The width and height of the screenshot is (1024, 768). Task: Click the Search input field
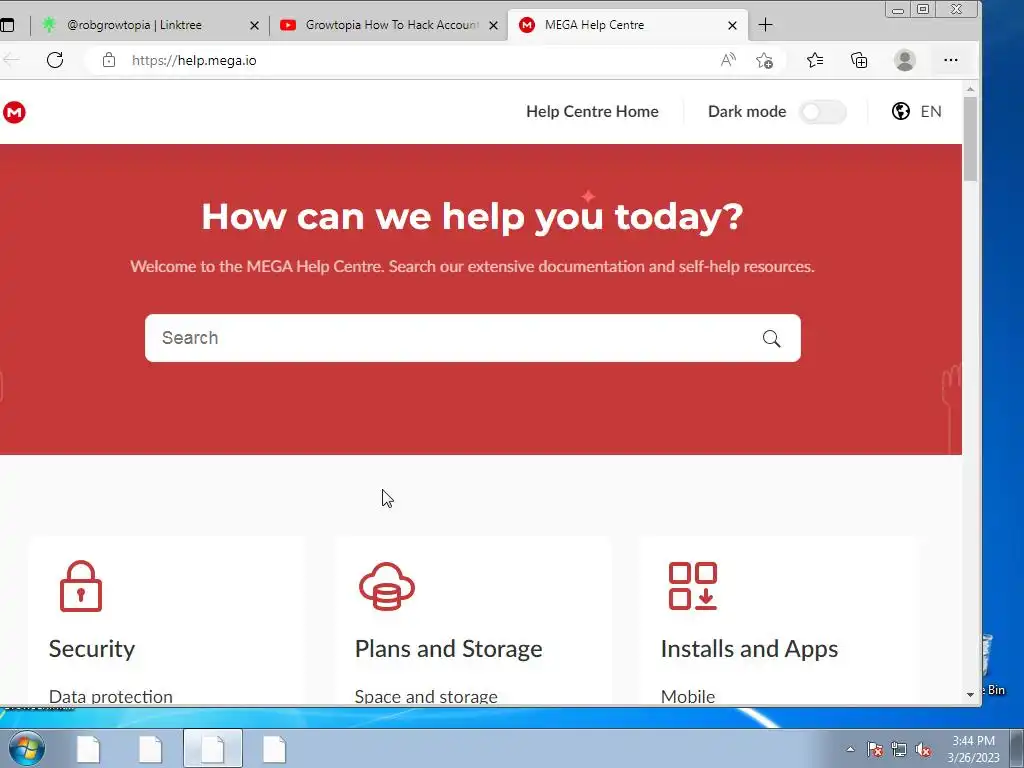point(473,338)
